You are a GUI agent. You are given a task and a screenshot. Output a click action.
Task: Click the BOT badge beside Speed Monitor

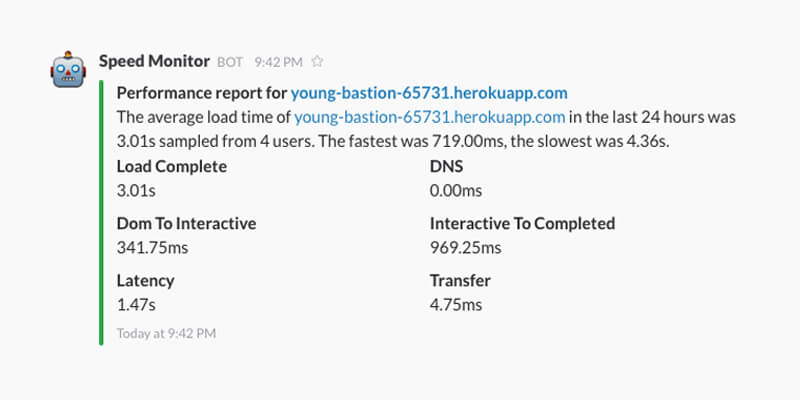click(x=230, y=62)
